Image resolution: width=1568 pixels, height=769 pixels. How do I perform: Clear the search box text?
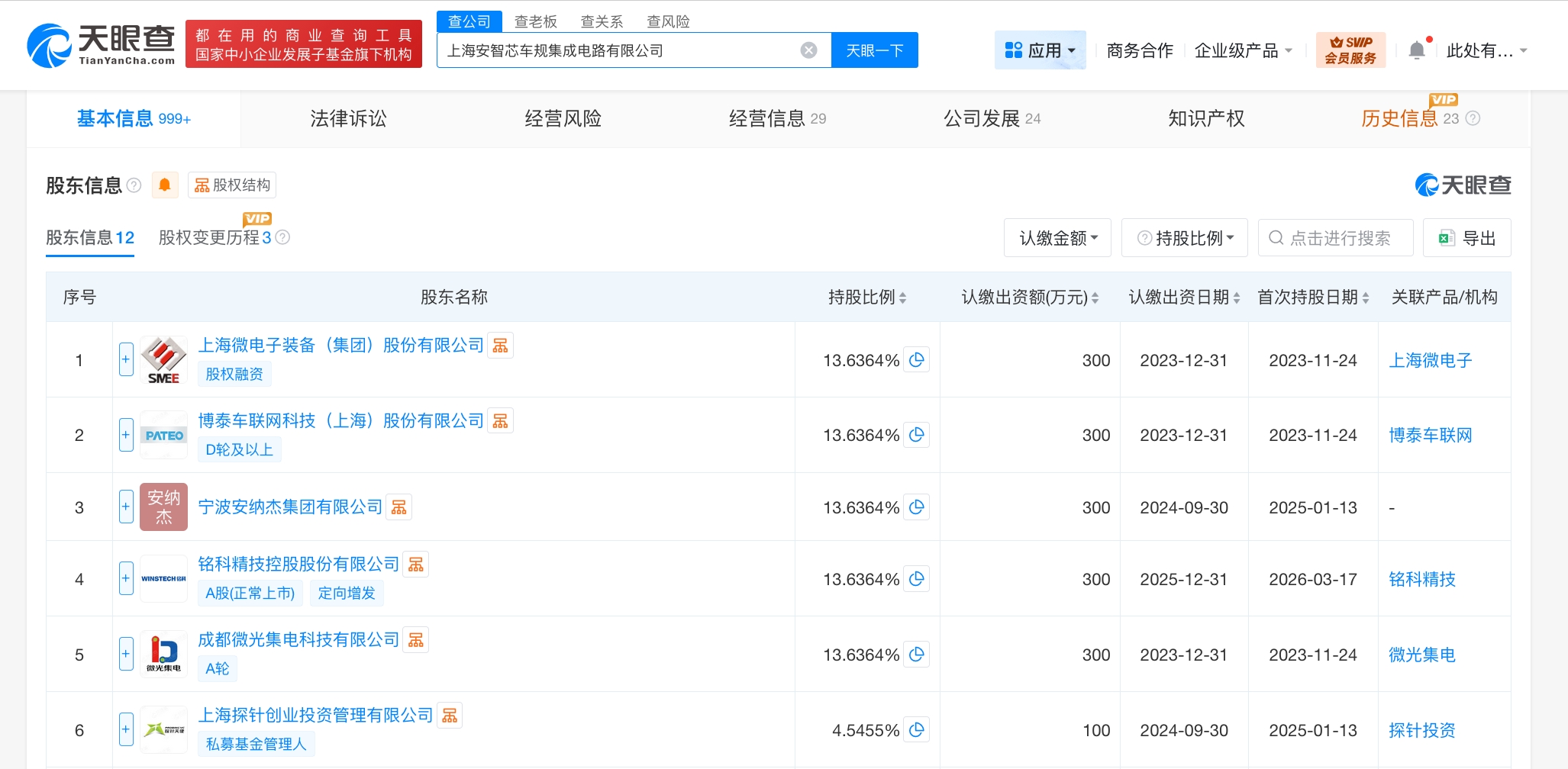coord(808,50)
